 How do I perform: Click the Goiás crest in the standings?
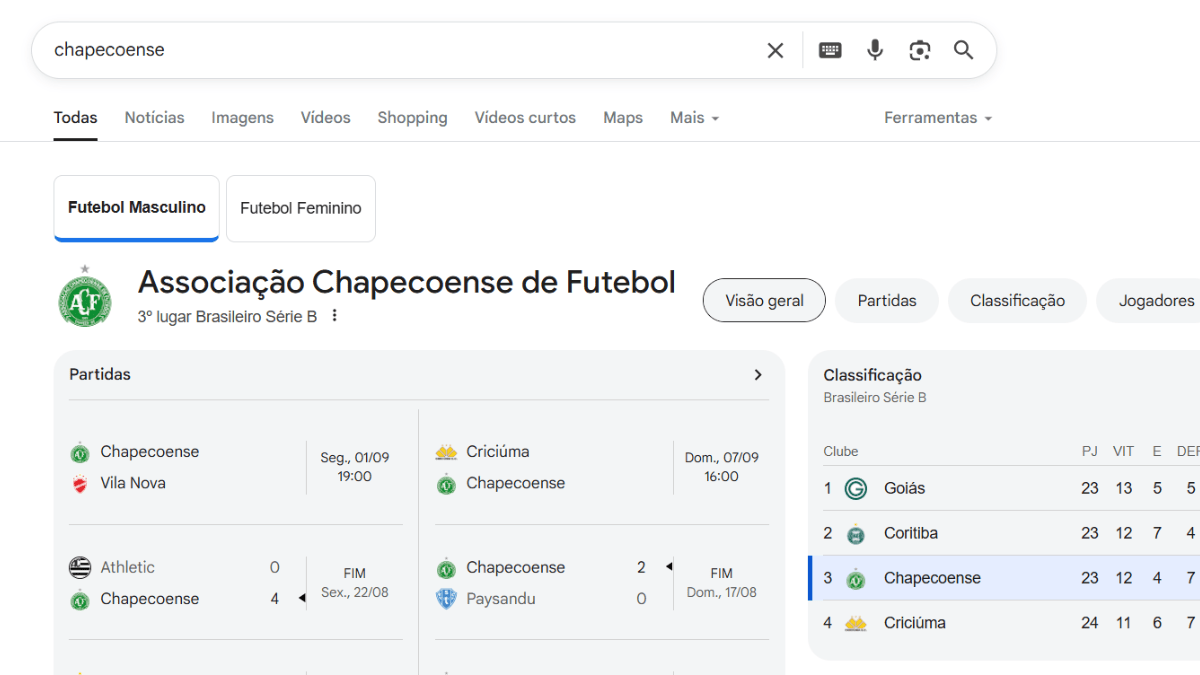pos(855,488)
